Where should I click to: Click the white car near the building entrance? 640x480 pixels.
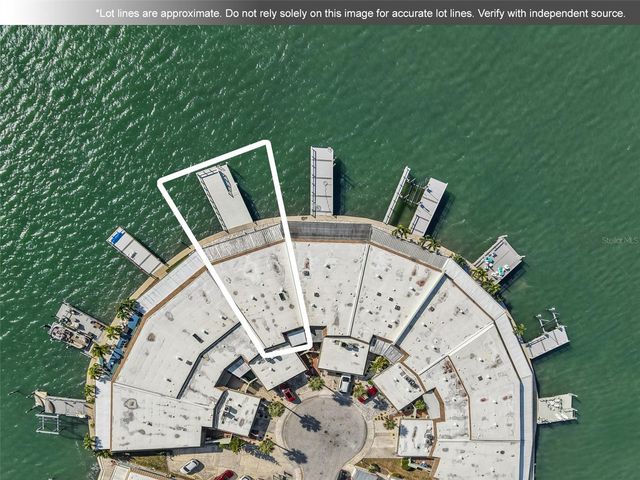pyautogui.click(x=345, y=383)
